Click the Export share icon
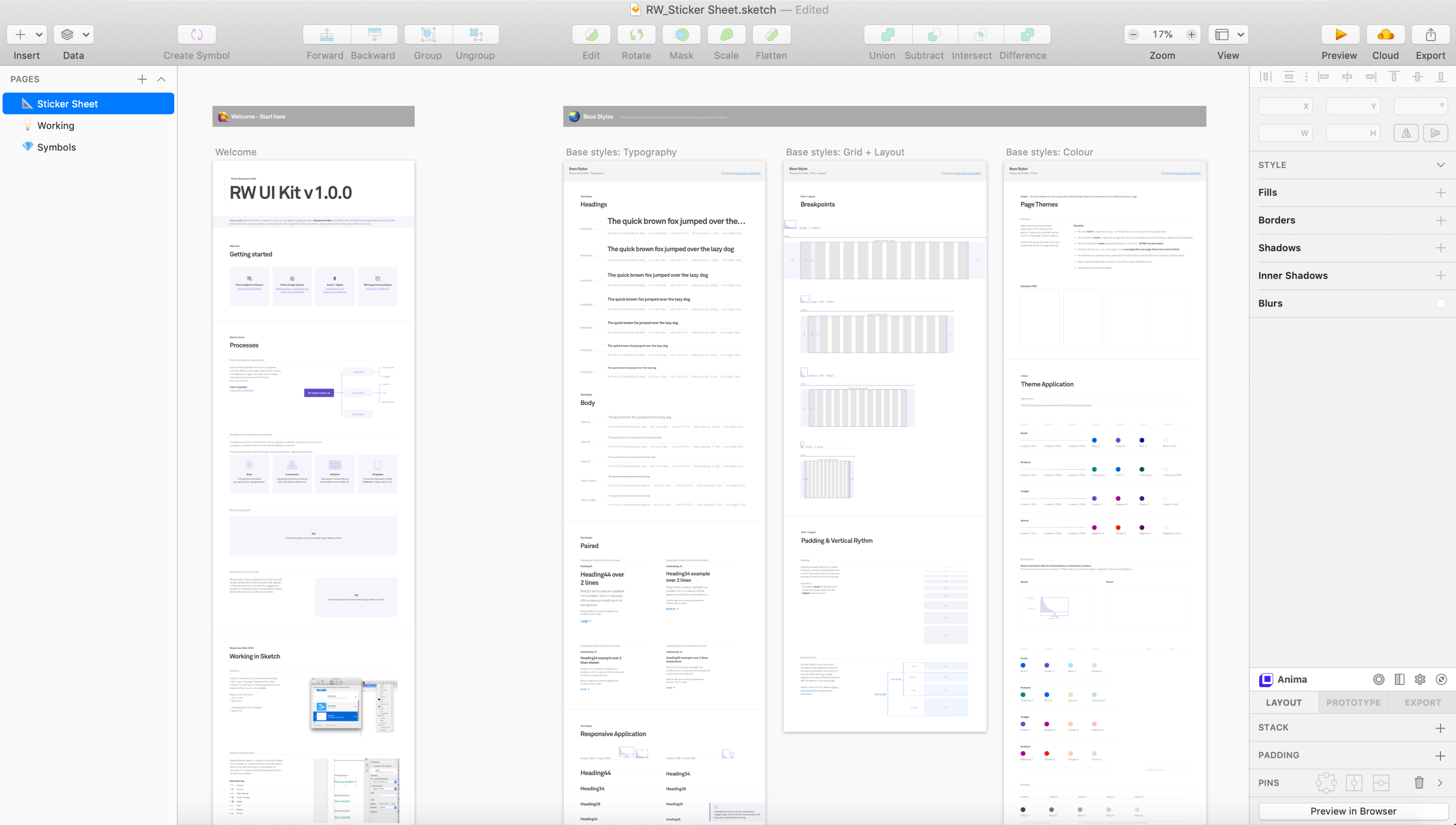 pos(1431,35)
